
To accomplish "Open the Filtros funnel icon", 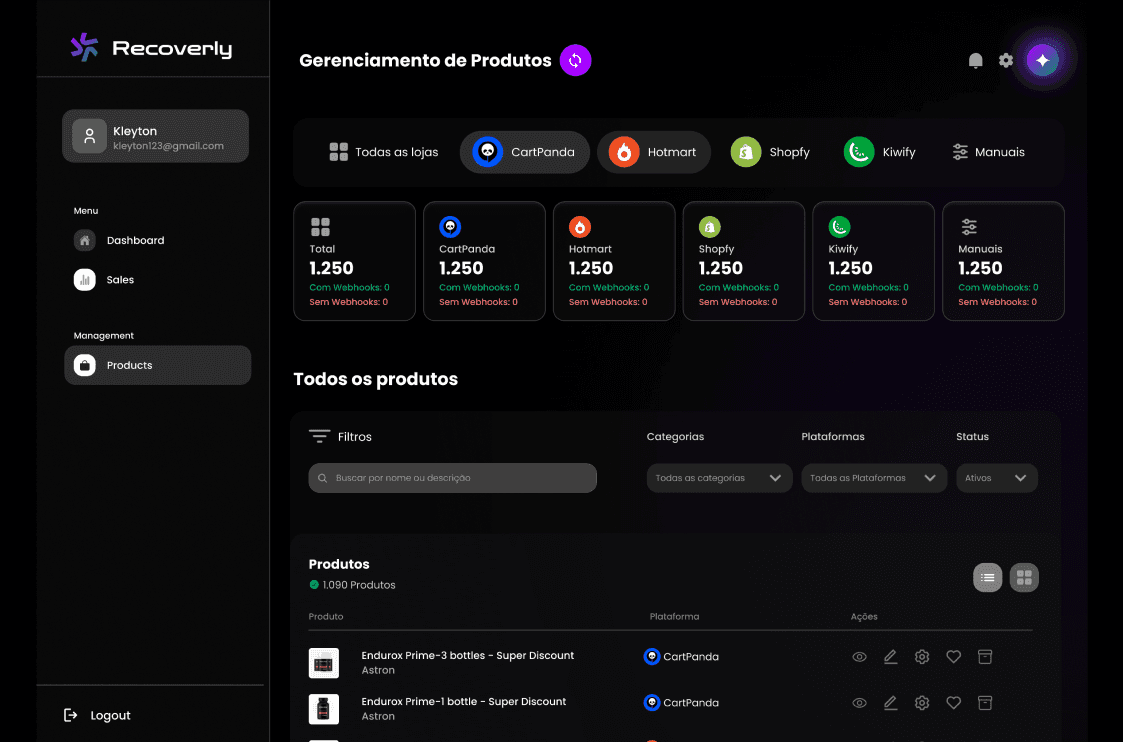I will [x=319, y=436].
